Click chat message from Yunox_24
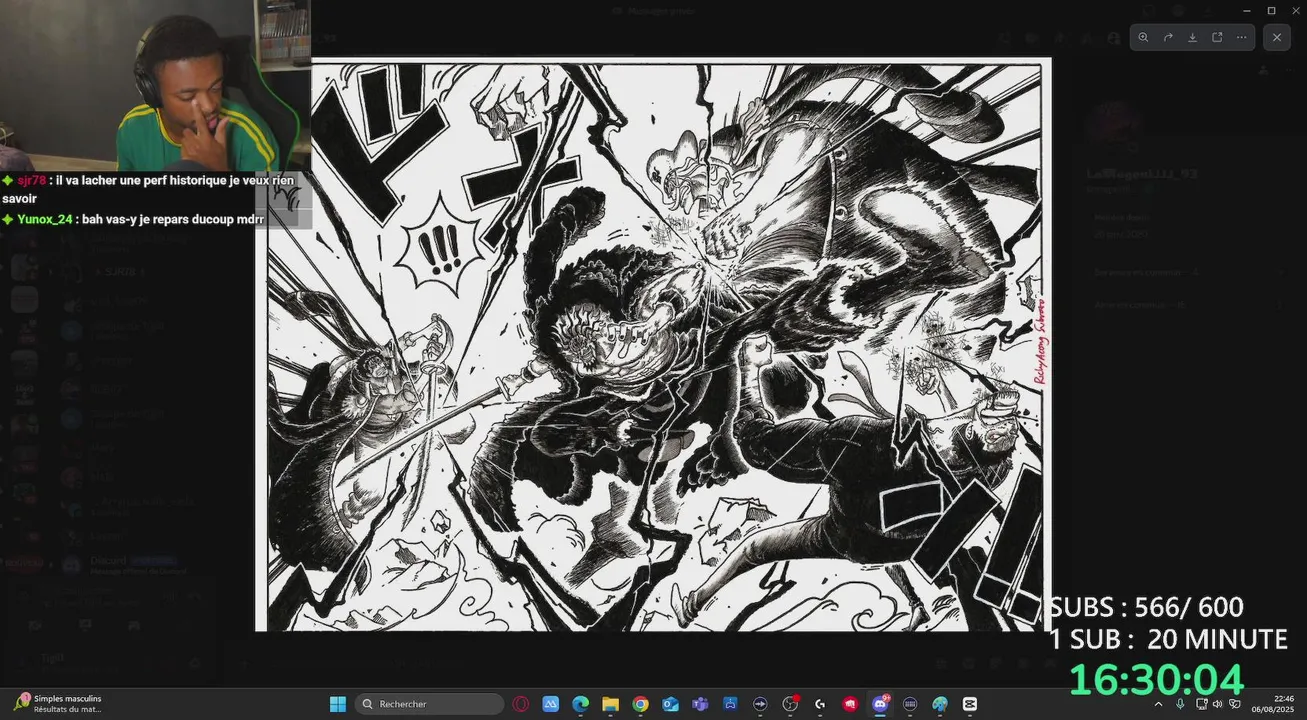1307x720 pixels. (x=133, y=219)
